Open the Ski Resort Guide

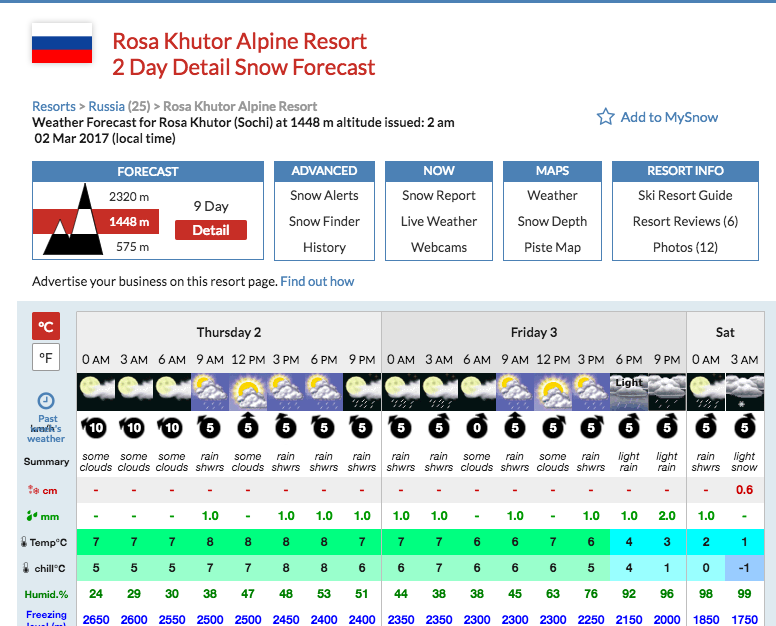click(685, 195)
